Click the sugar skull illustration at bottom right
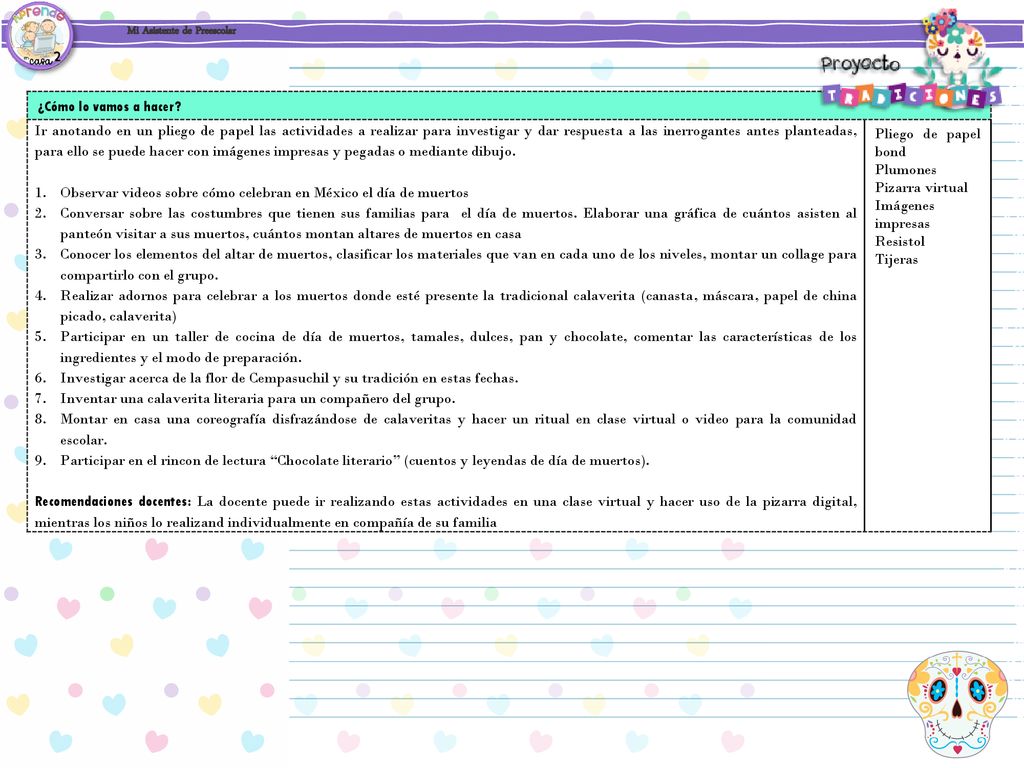This screenshot has height=768, width=1024. (957, 704)
